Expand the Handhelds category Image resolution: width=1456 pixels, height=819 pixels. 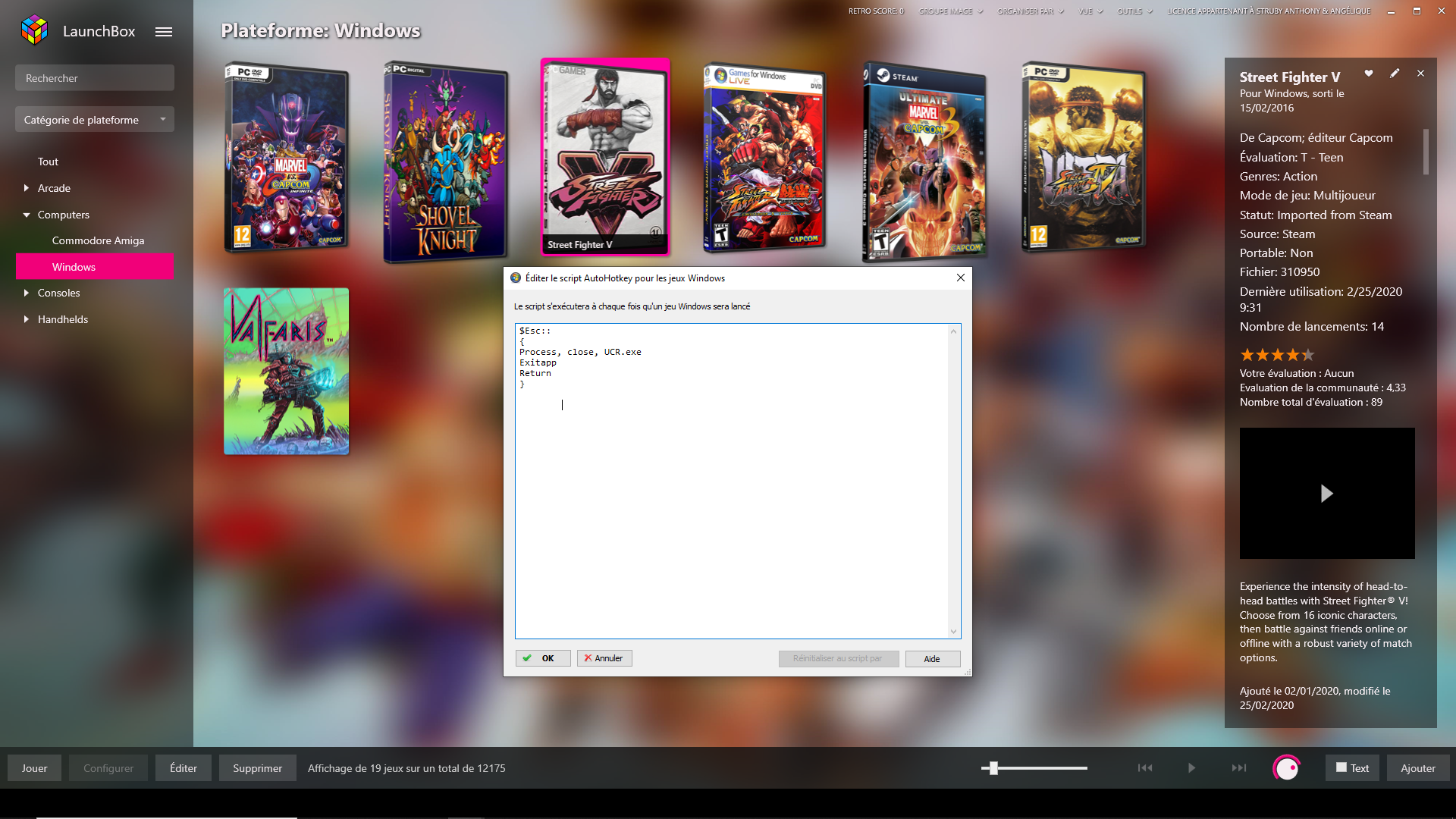(x=27, y=319)
